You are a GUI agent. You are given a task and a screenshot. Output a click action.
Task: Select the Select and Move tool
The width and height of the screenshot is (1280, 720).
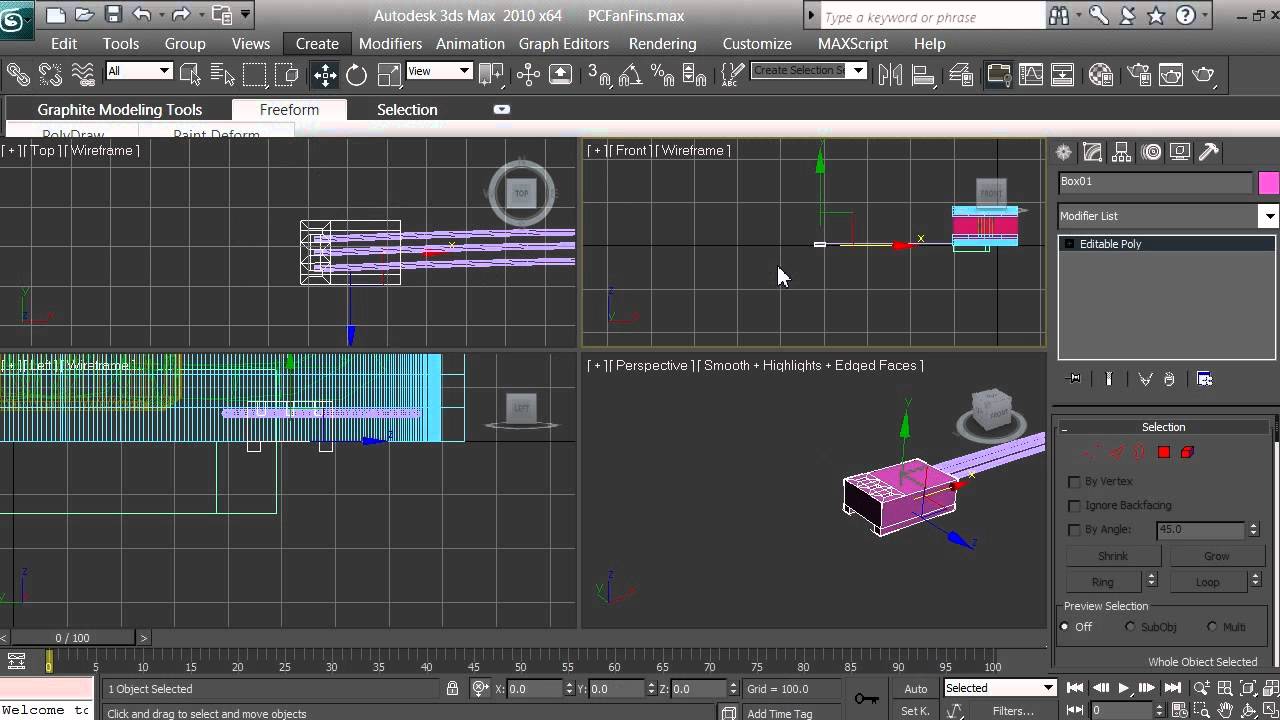(x=325, y=74)
